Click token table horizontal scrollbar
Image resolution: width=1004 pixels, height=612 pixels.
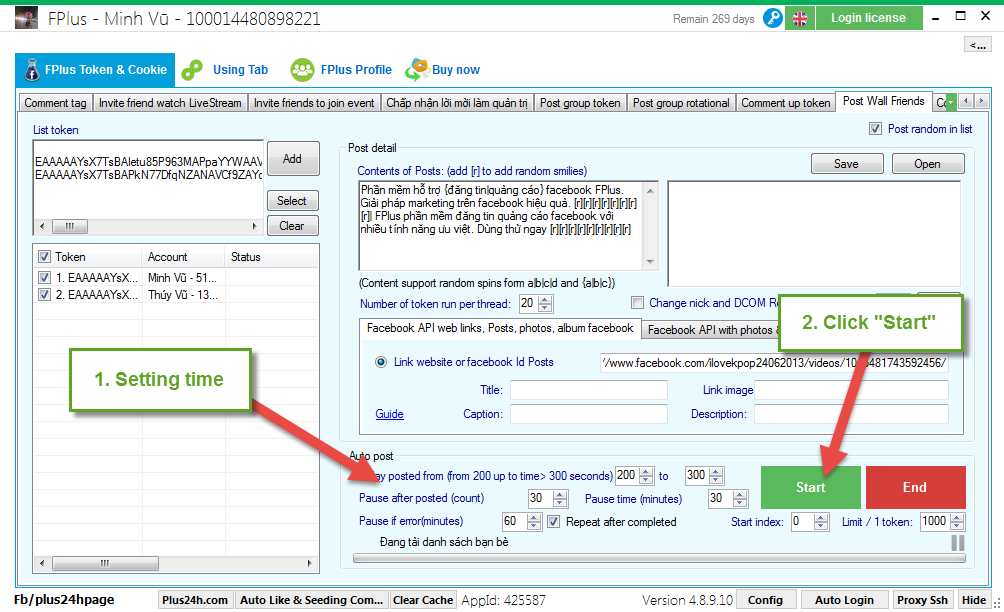[x=175, y=563]
